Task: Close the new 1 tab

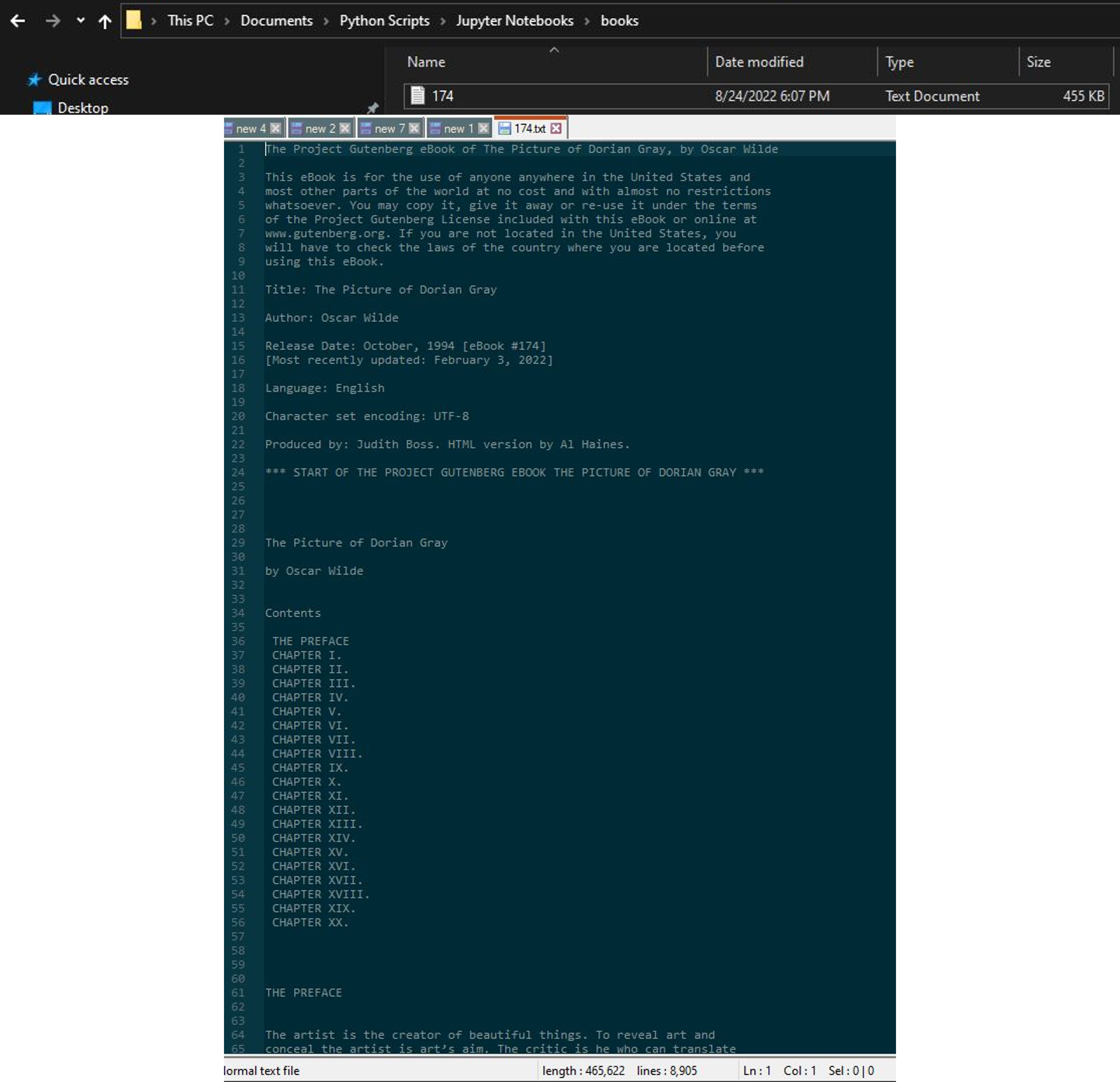Action: pyautogui.click(x=483, y=129)
